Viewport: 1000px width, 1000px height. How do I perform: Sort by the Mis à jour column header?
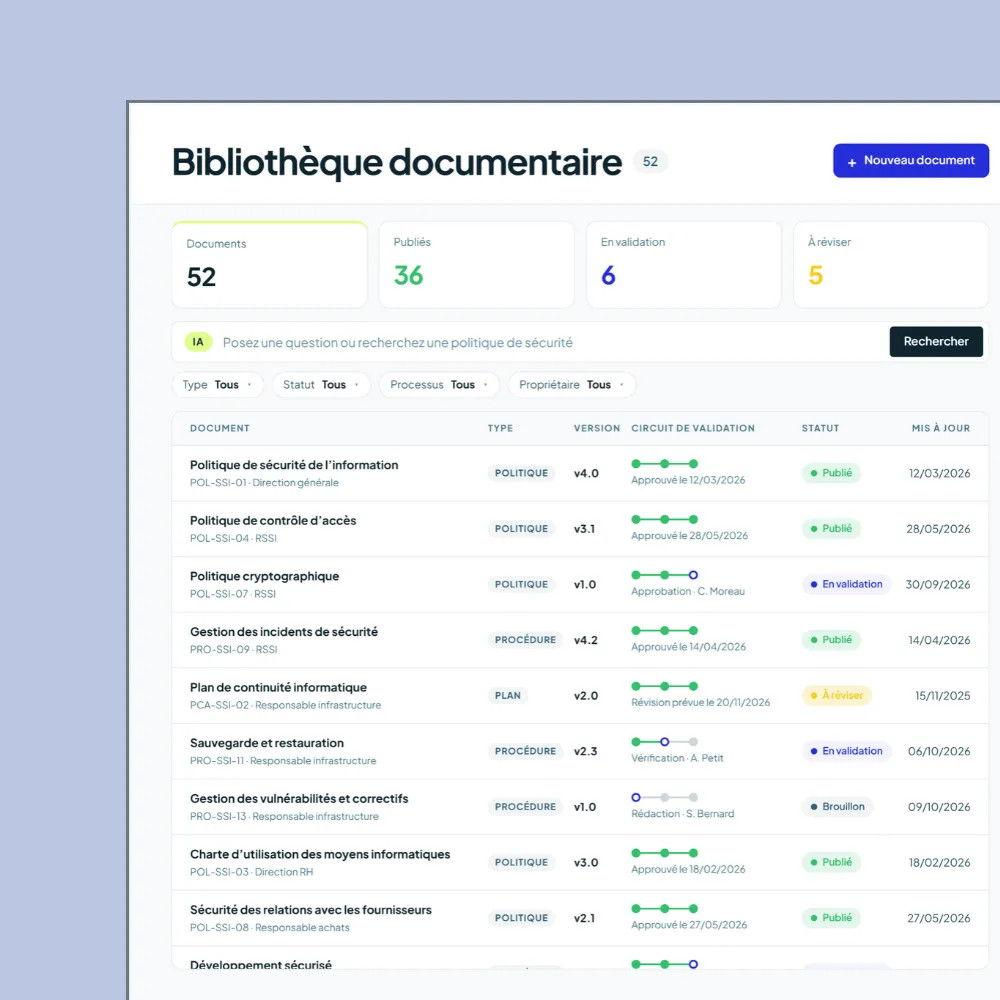[x=941, y=428]
